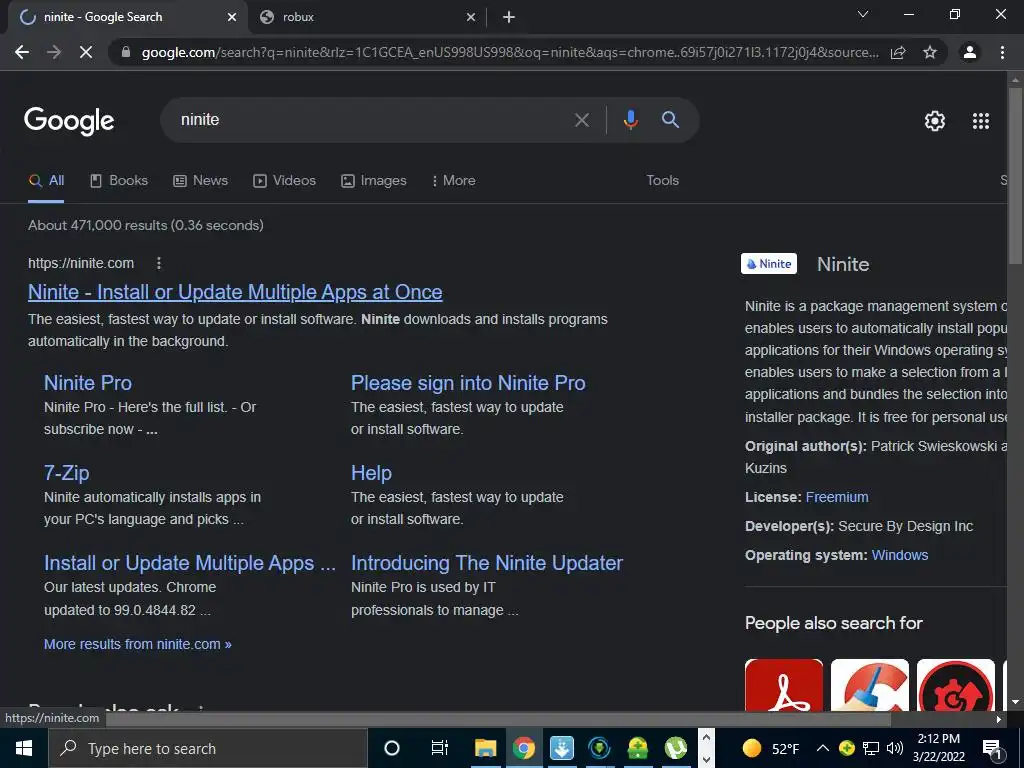Open the Google apps grid
Viewport: 1024px width, 768px height.
tap(981, 121)
